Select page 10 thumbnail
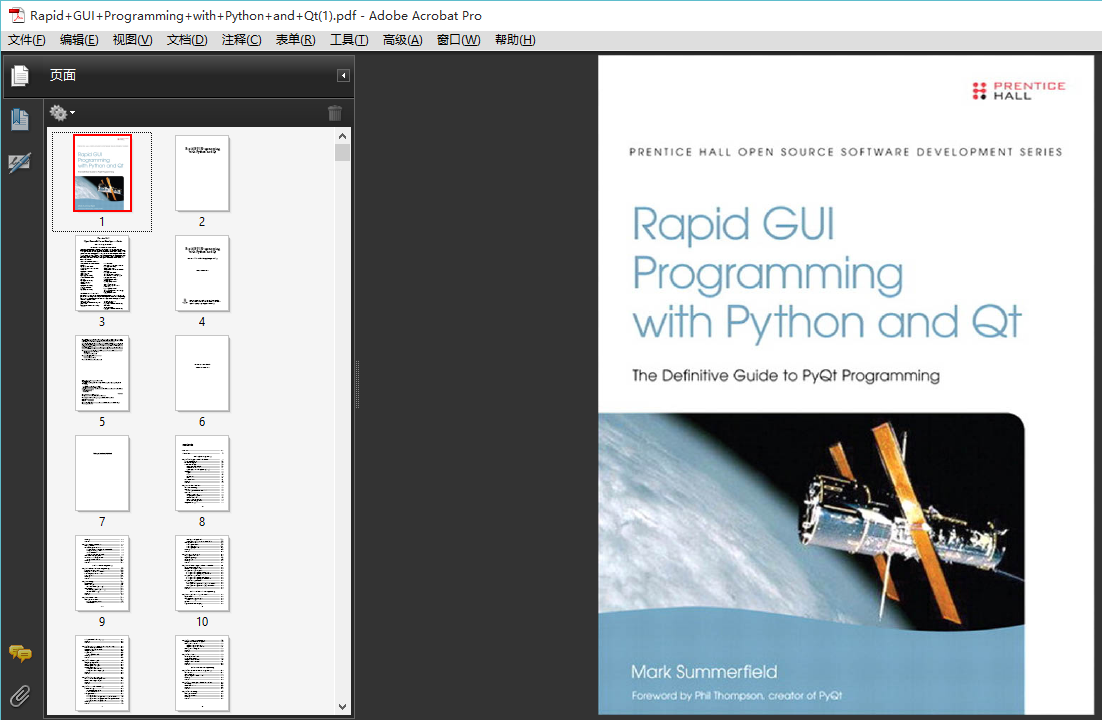Screen dimensions: 1102x720 [x=202, y=573]
